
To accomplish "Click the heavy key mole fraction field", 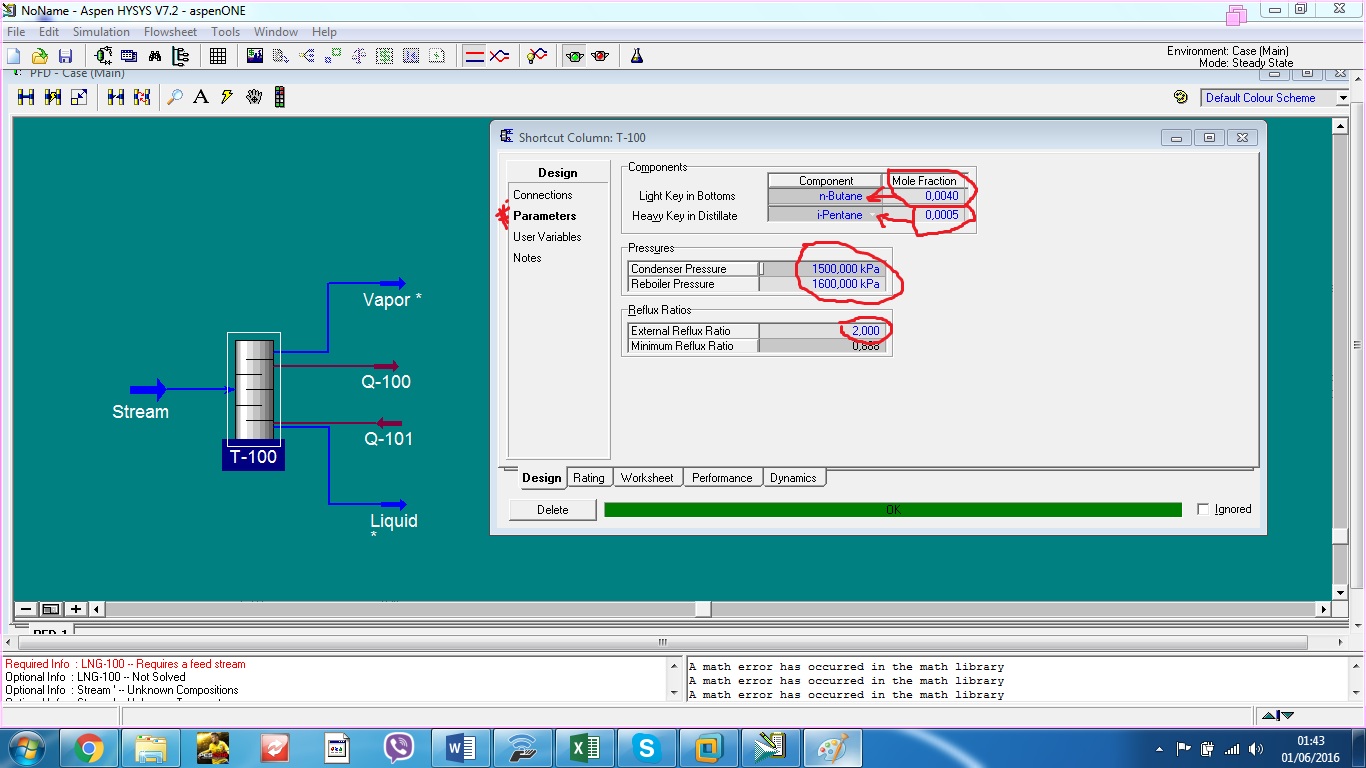I will pos(925,215).
